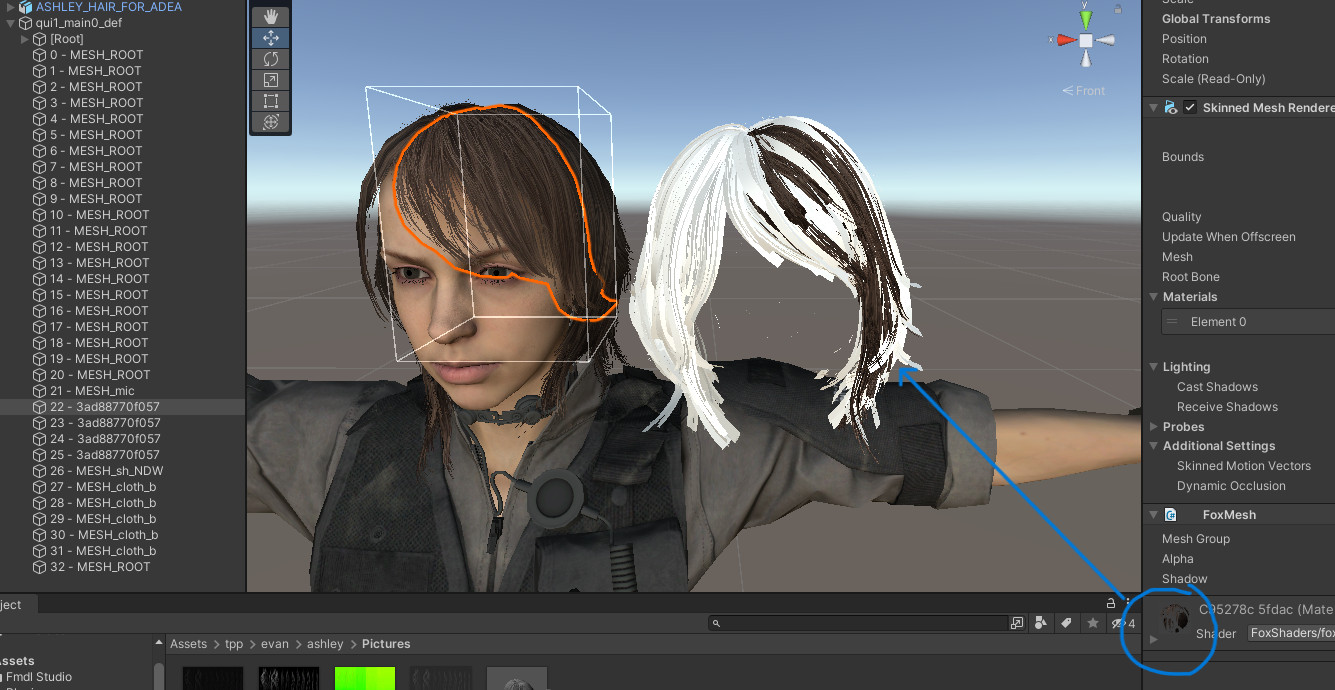The height and width of the screenshot is (690, 1335).
Task: Select the Scale tool
Action: tap(270, 80)
